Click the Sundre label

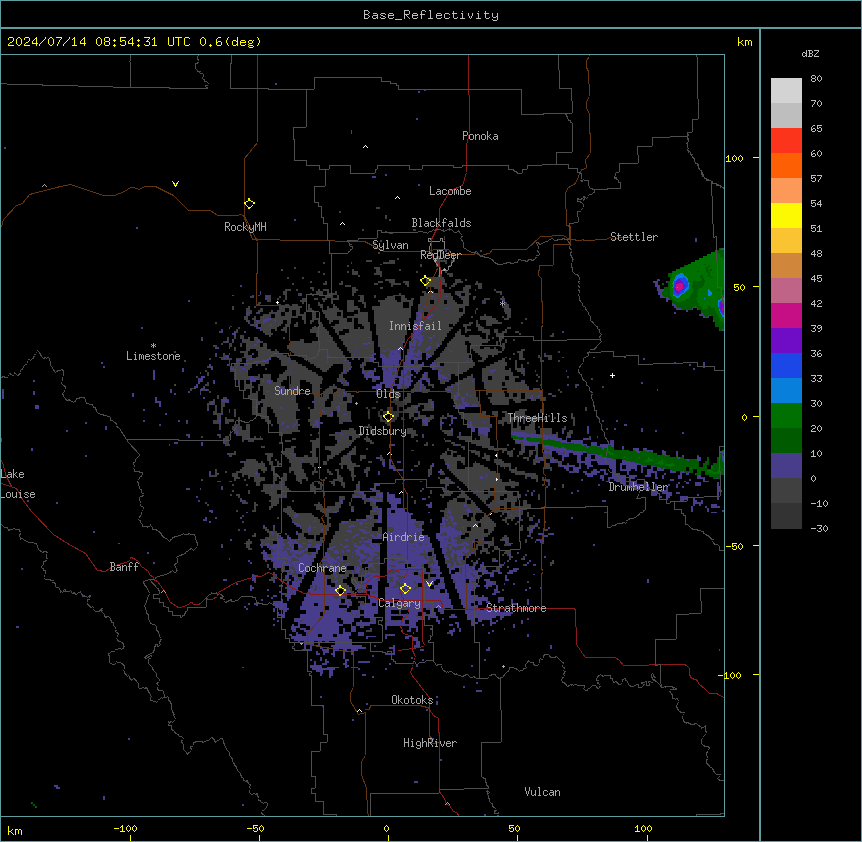coord(292,391)
